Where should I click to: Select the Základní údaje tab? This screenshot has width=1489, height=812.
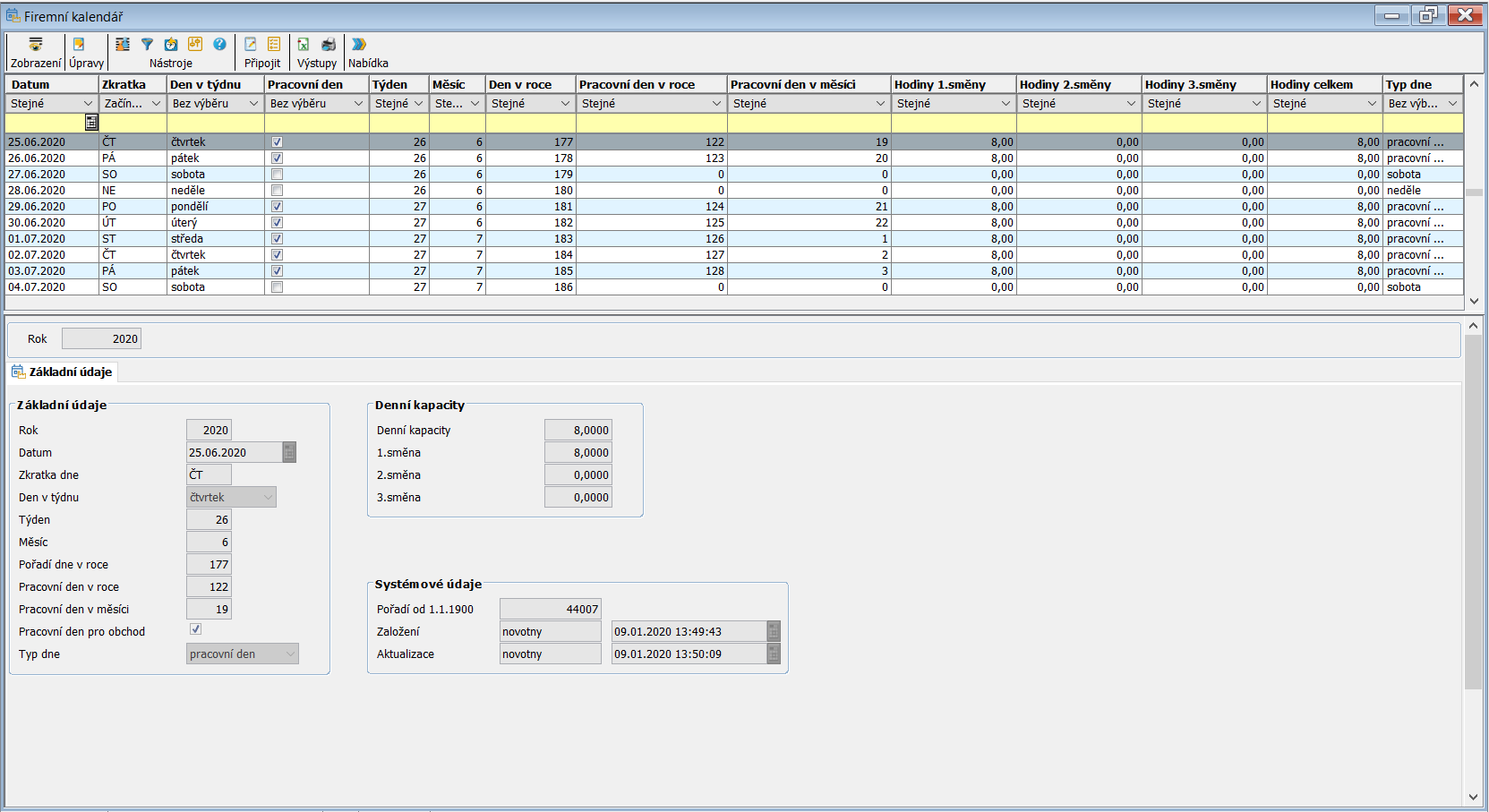[x=63, y=372]
